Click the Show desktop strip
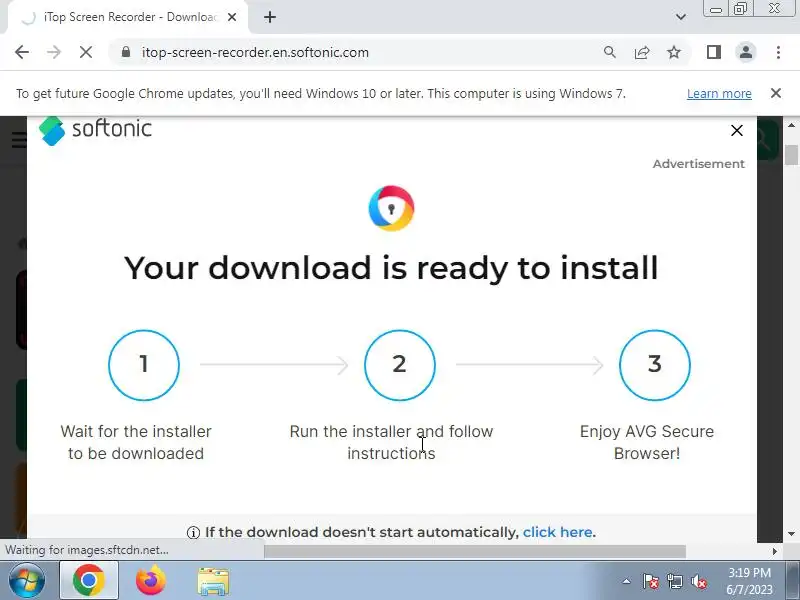Image resolution: width=800 pixels, height=600 pixels. 792,581
